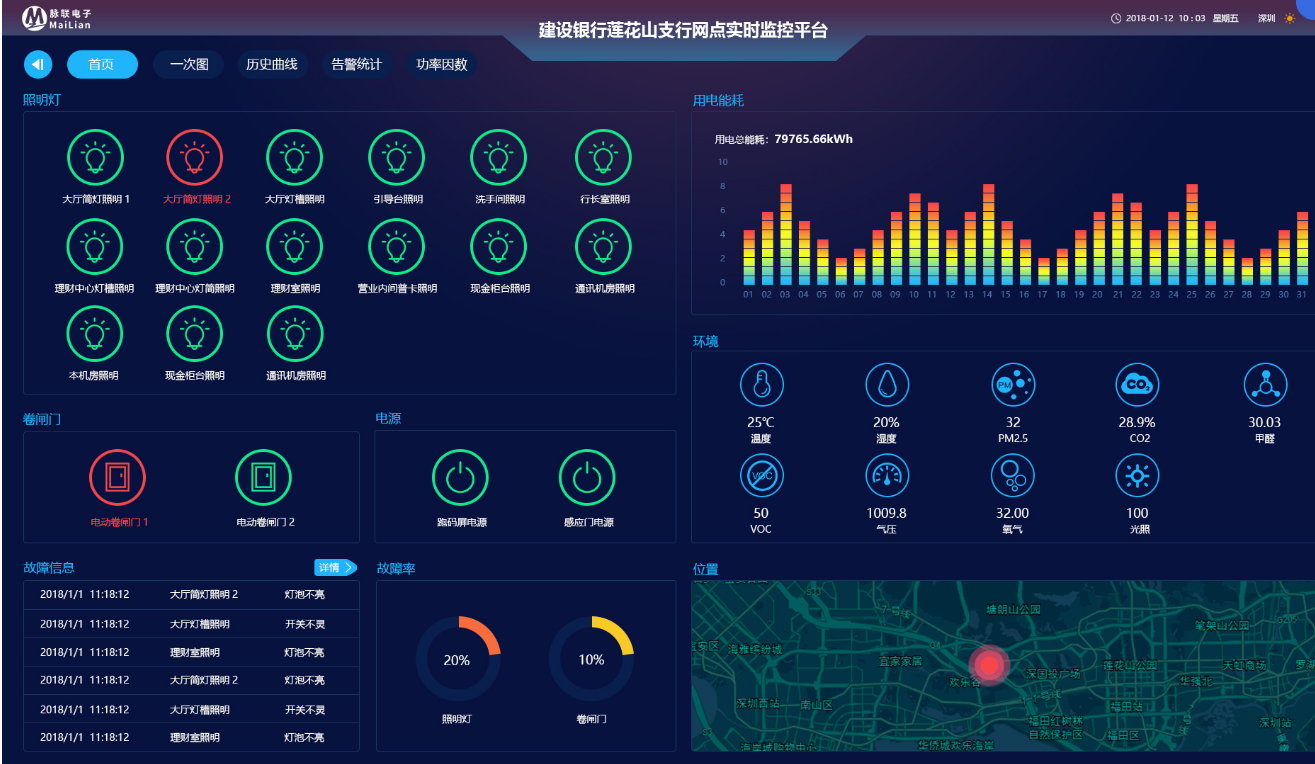
Task: Switch to the 历史曲线 tab
Action: pyautogui.click(x=272, y=64)
